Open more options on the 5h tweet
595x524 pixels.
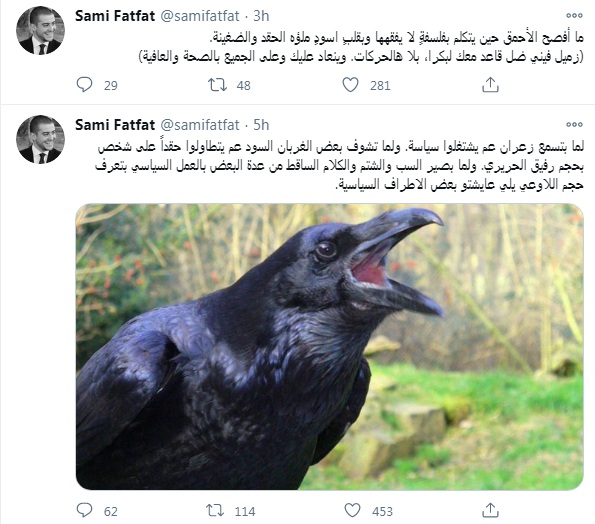click(574, 124)
